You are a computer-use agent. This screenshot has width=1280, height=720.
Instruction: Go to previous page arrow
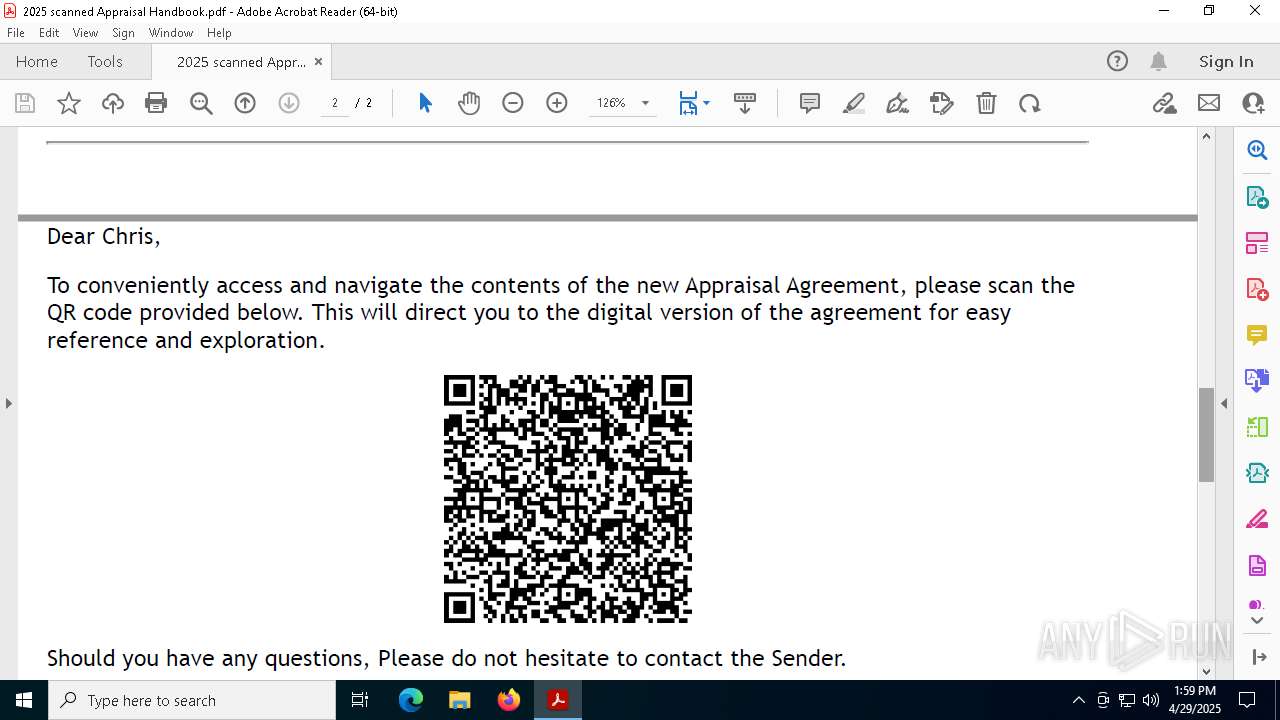click(x=245, y=103)
